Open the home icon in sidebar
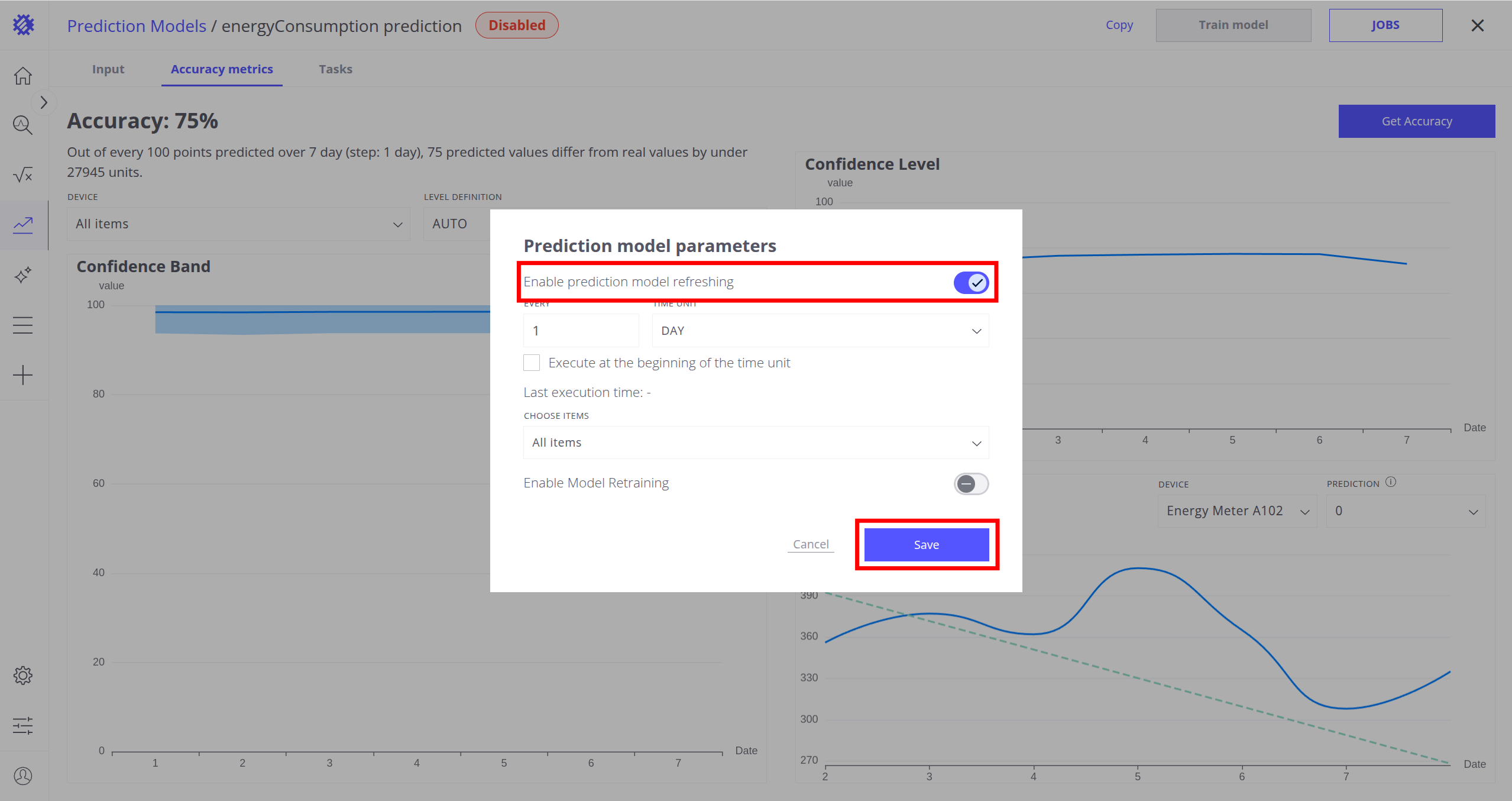 (23, 76)
